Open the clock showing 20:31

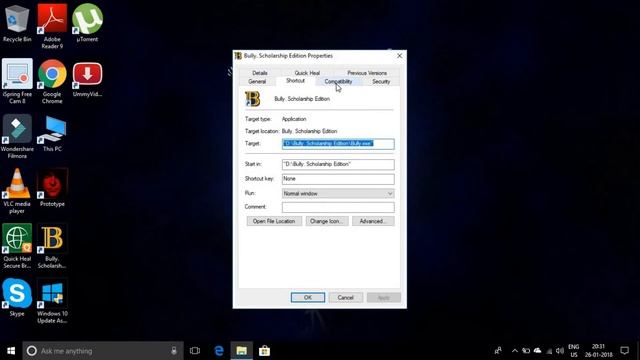tap(598, 351)
